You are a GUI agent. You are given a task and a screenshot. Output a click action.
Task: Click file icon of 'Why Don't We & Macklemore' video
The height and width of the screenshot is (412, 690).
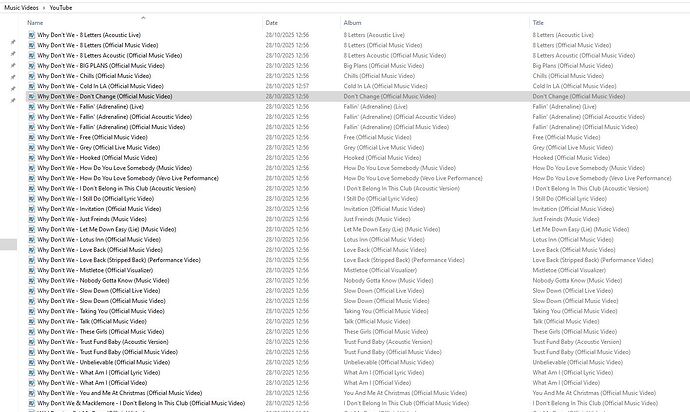[x=32, y=403]
